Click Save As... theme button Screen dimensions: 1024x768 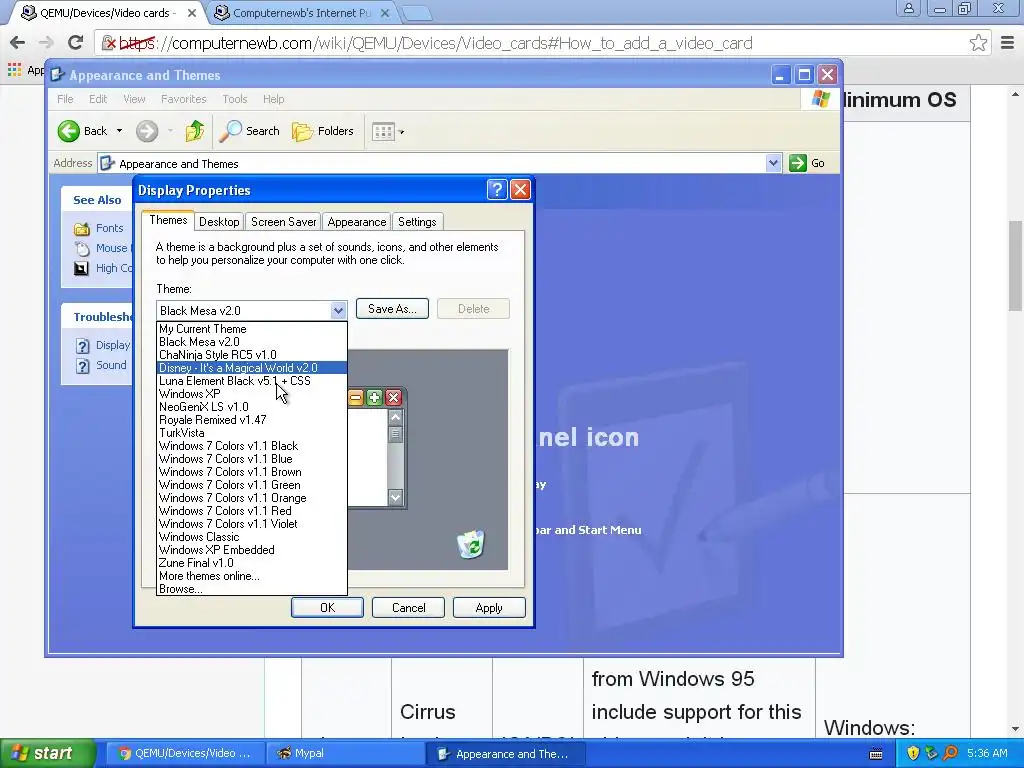(392, 309)
